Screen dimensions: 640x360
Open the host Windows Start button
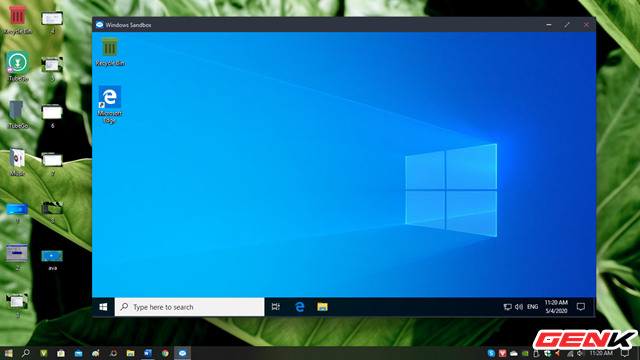pos(8,353)
